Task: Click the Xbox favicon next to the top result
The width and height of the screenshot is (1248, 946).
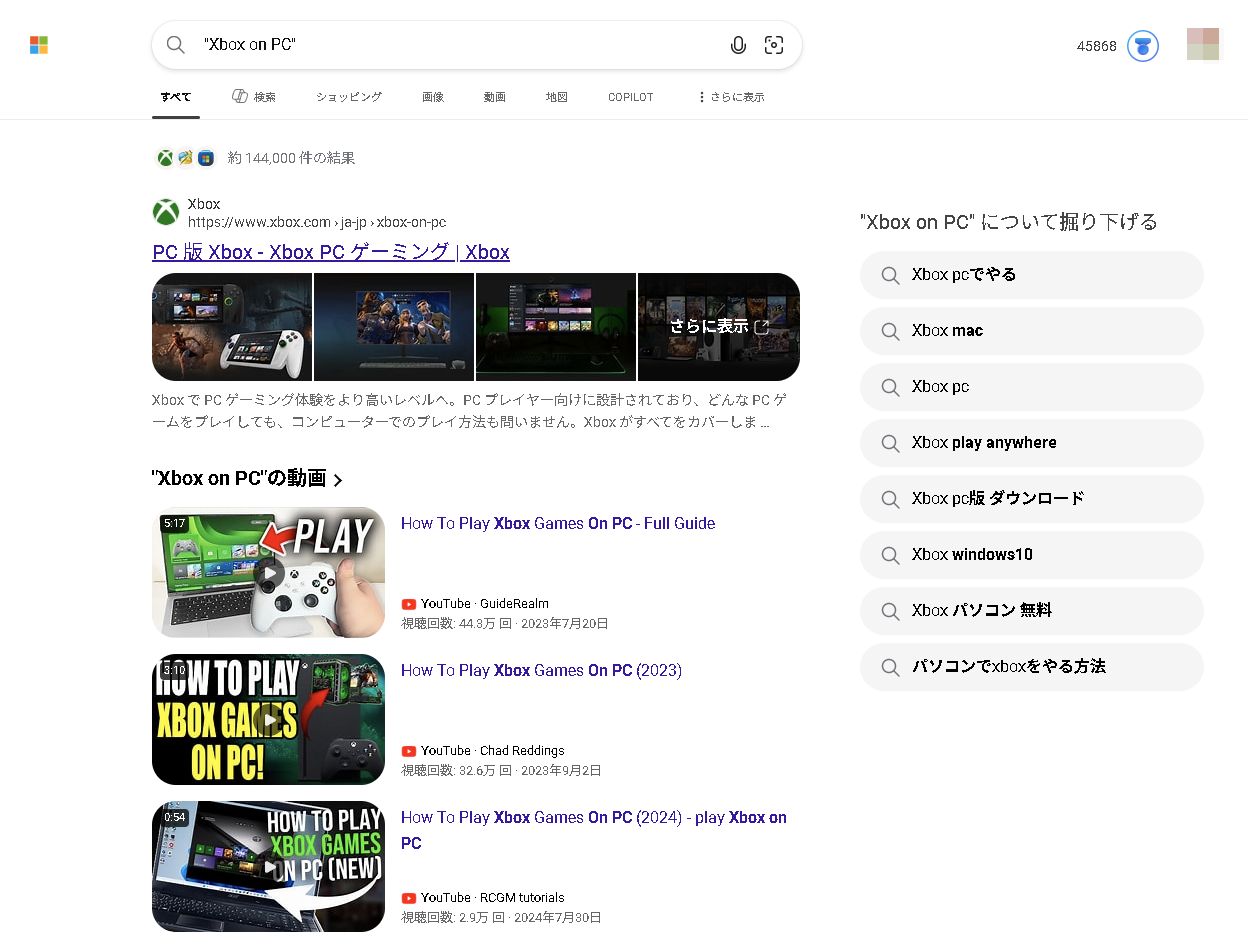Action: pyautogui.click(x=165, y=212)
